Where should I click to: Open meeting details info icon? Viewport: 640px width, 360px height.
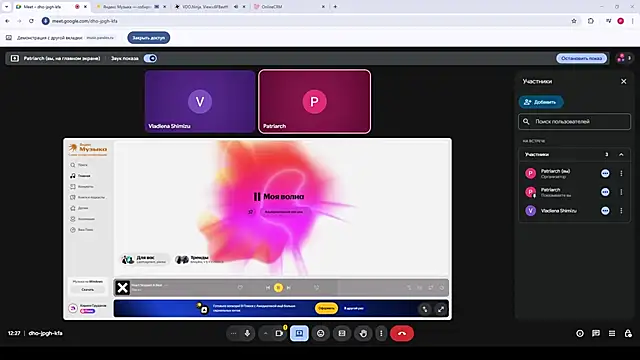point(580,333)
